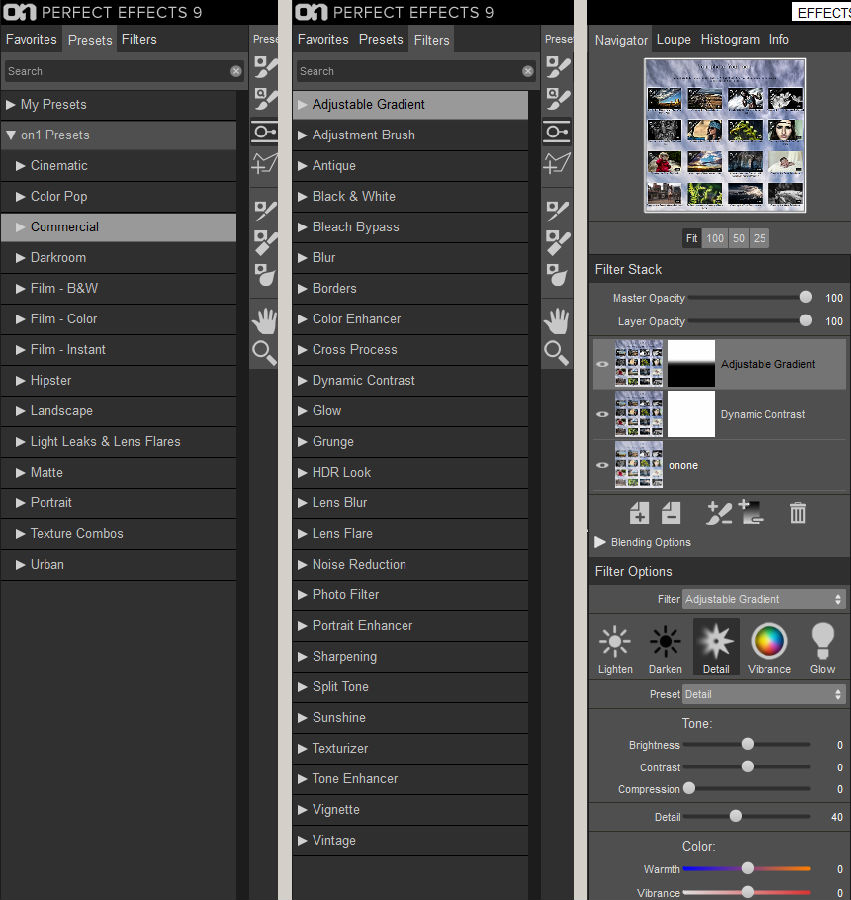Click the brush plus/minus mask icon
The width and height of the screenshot is (851, 900).
(718, 513)
